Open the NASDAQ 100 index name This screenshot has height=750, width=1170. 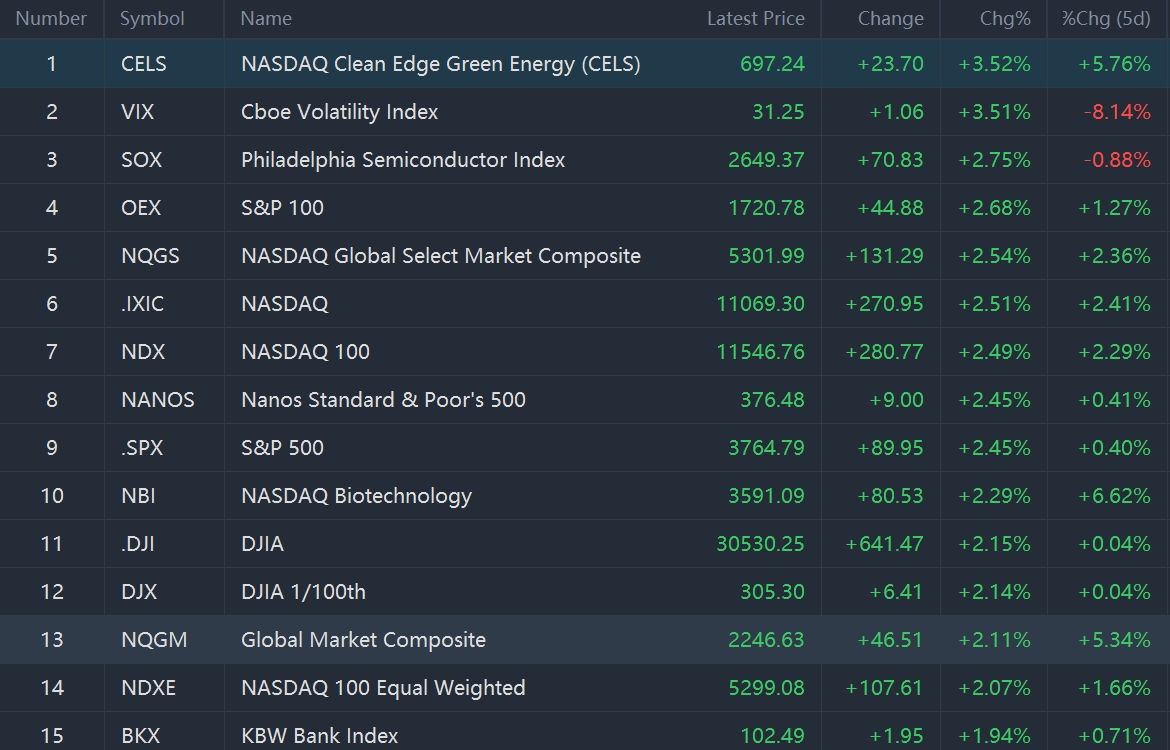(305, 352)
